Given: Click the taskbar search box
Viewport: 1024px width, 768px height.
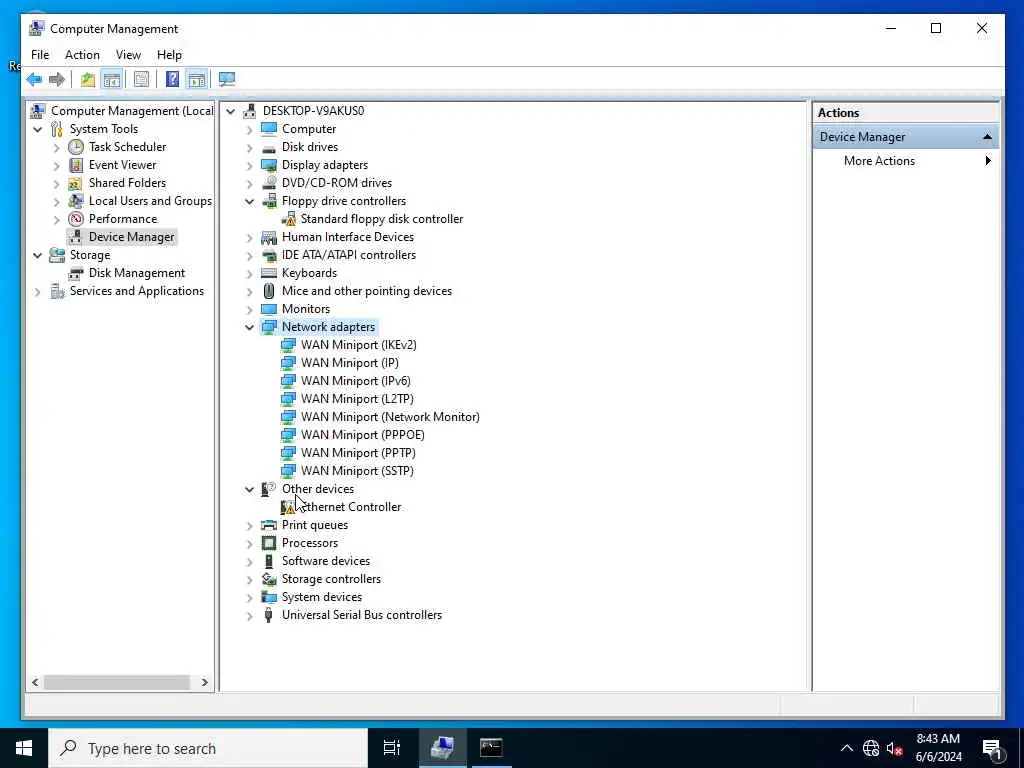Looking at the screenshot, I should tap(208, 748).
